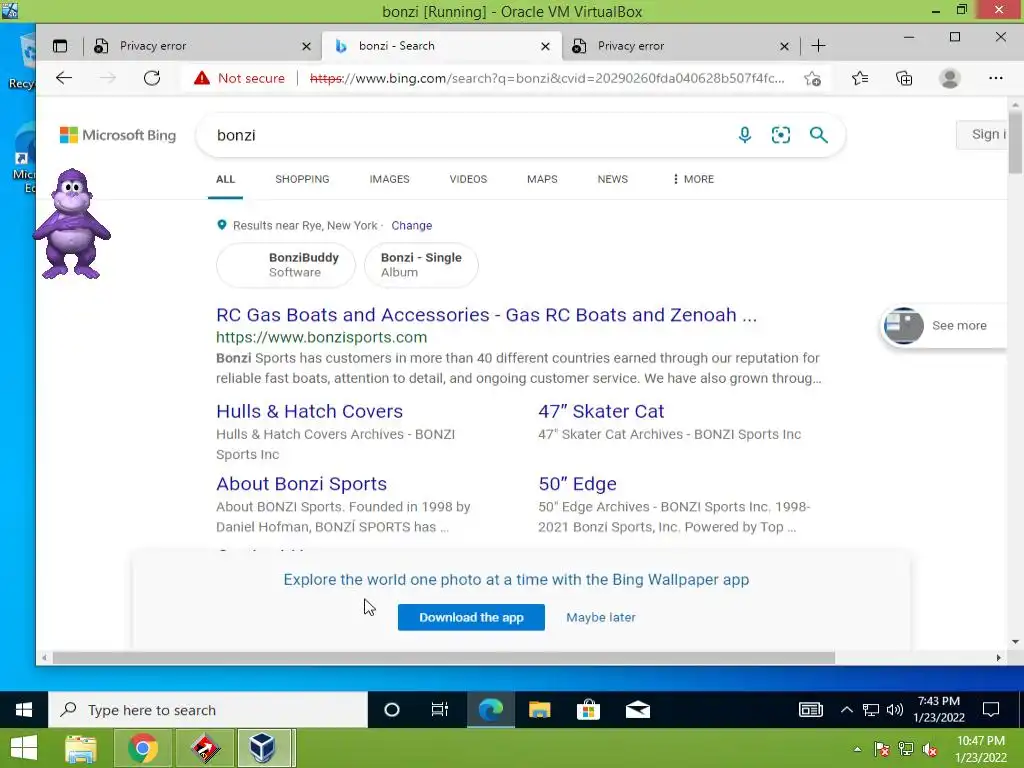Select the bonzi - Search tab
The image size is (1024, 768).
(x=441, y=46)
